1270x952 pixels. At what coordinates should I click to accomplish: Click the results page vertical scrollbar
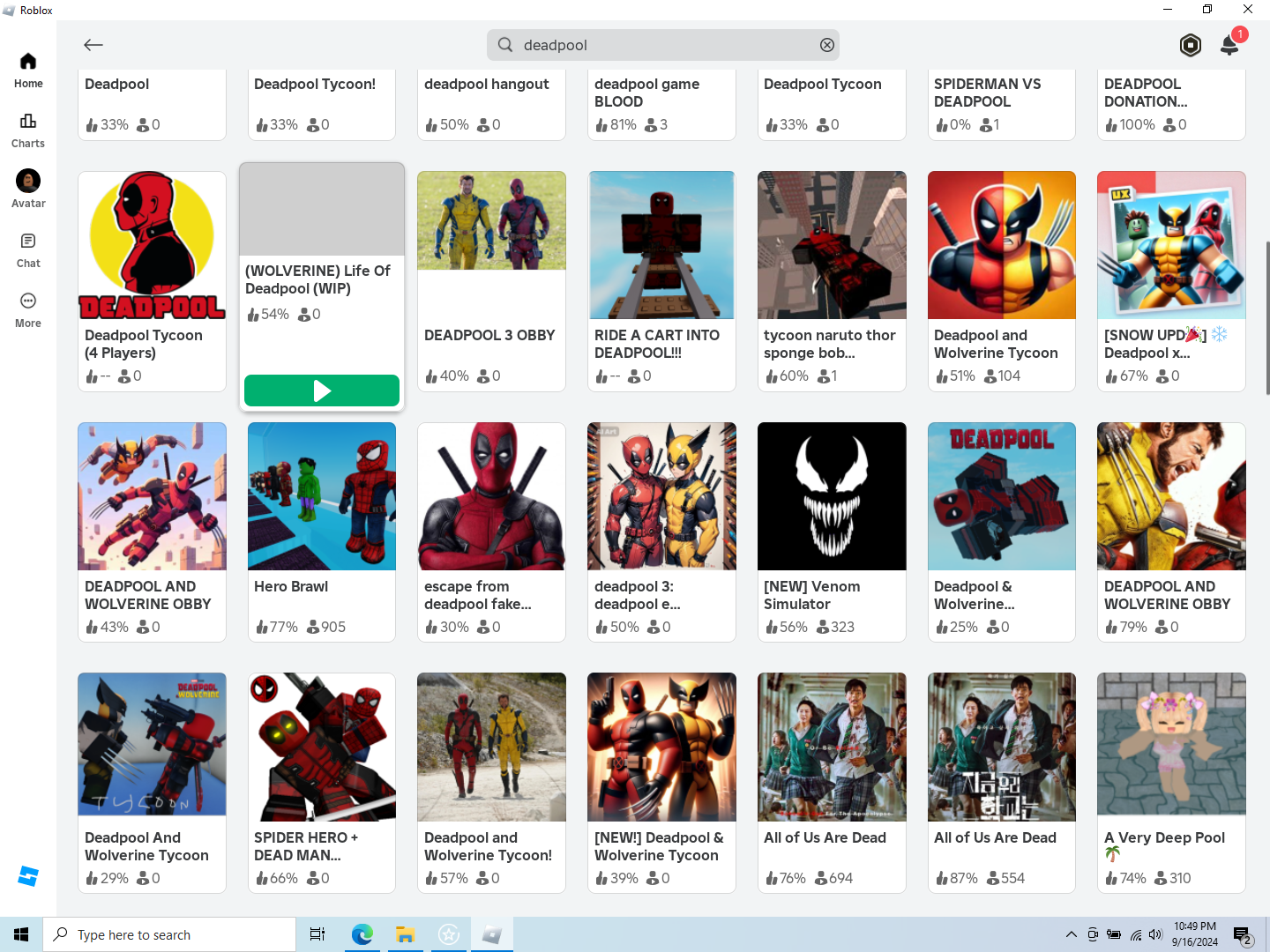1266,317
